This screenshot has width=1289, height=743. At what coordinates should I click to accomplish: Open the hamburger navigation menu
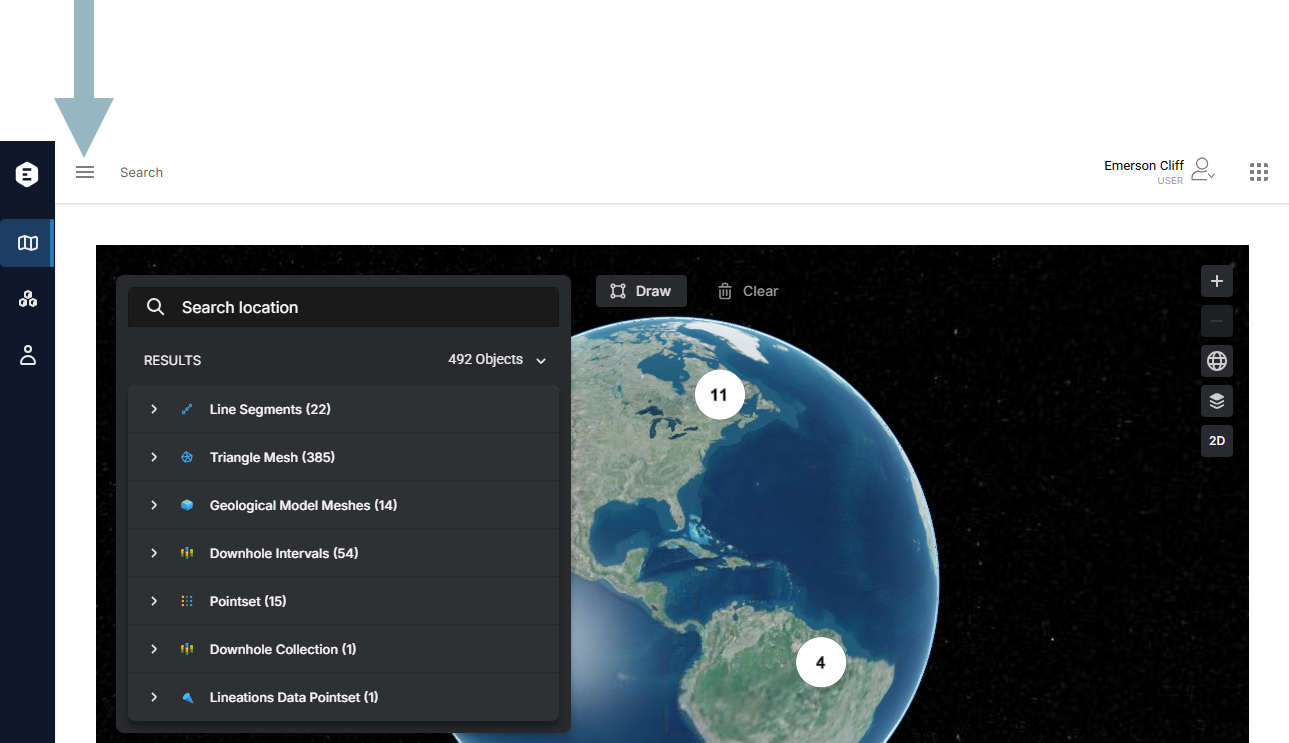[85, 172]
